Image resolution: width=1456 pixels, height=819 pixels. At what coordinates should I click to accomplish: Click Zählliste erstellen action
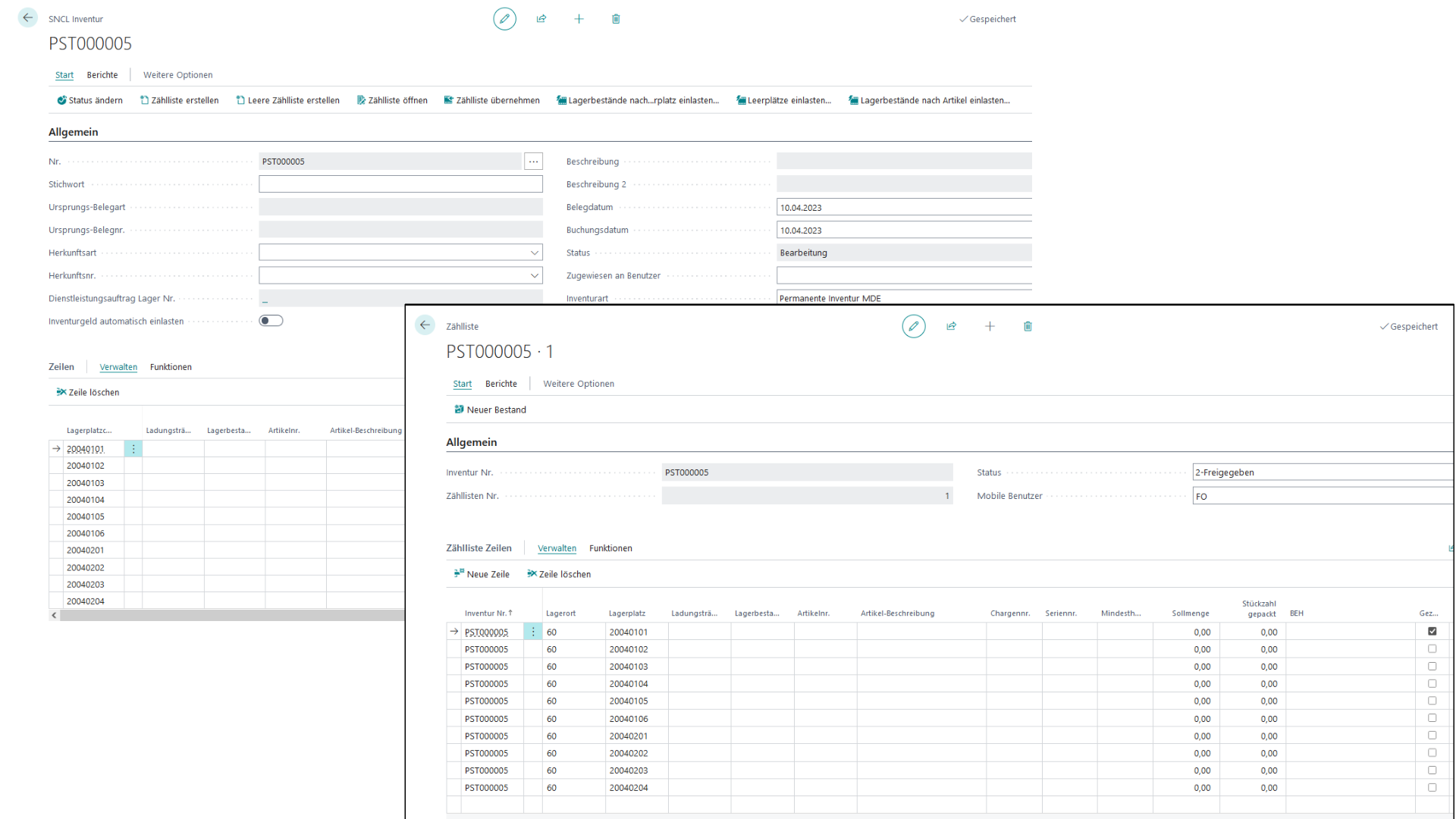coord(180,100)
